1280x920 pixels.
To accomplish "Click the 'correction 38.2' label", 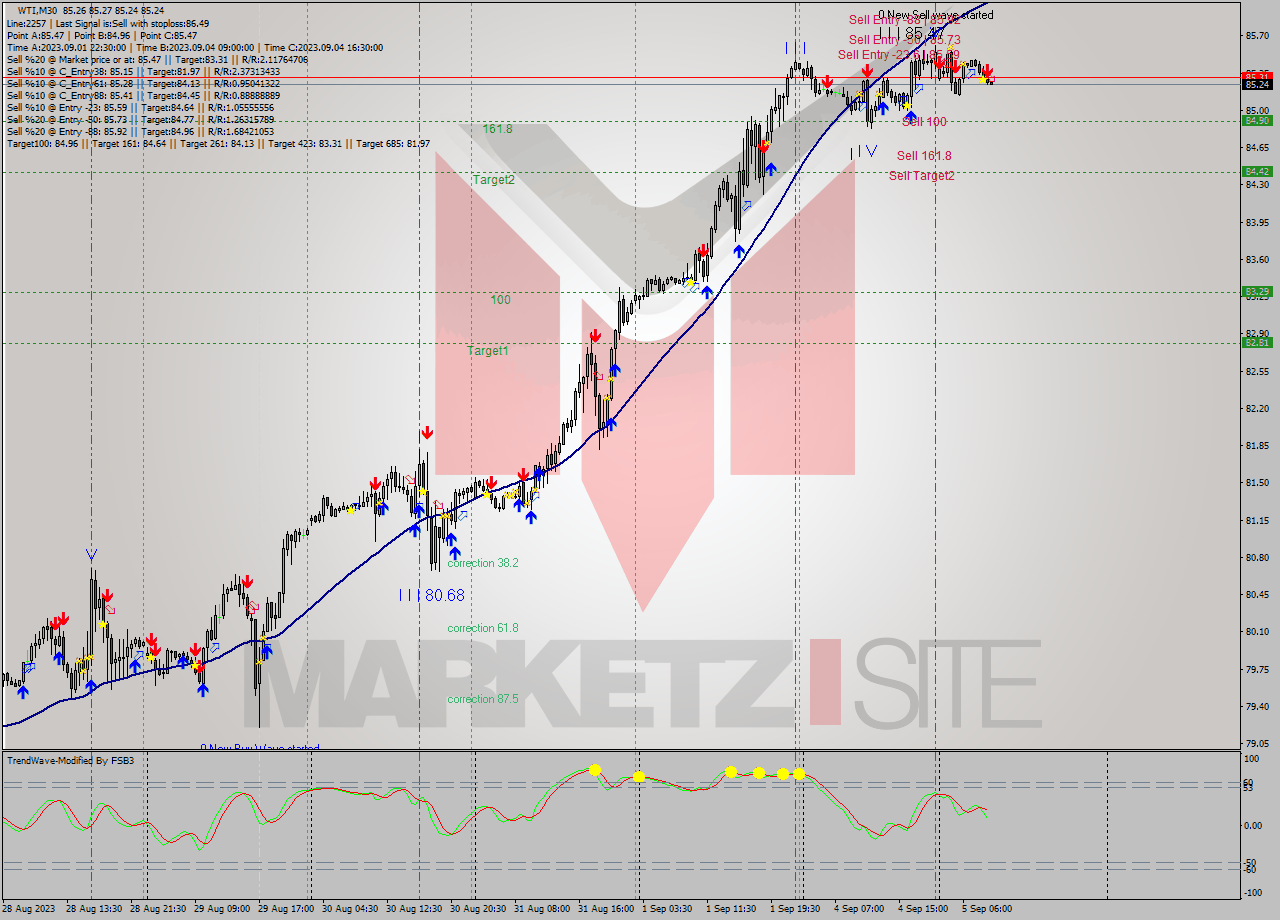I will click(x=483, y=563).
